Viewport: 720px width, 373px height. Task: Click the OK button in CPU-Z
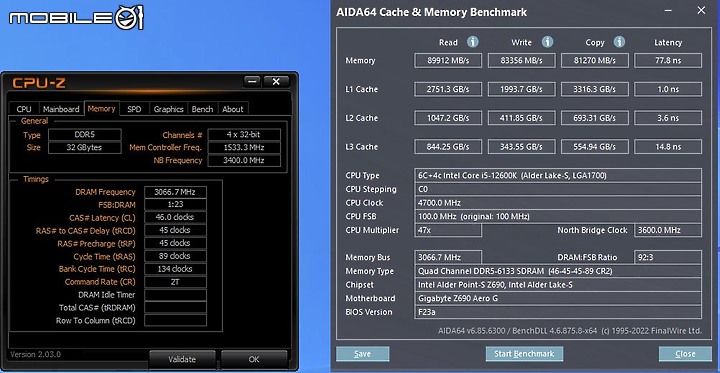[254, 359]
